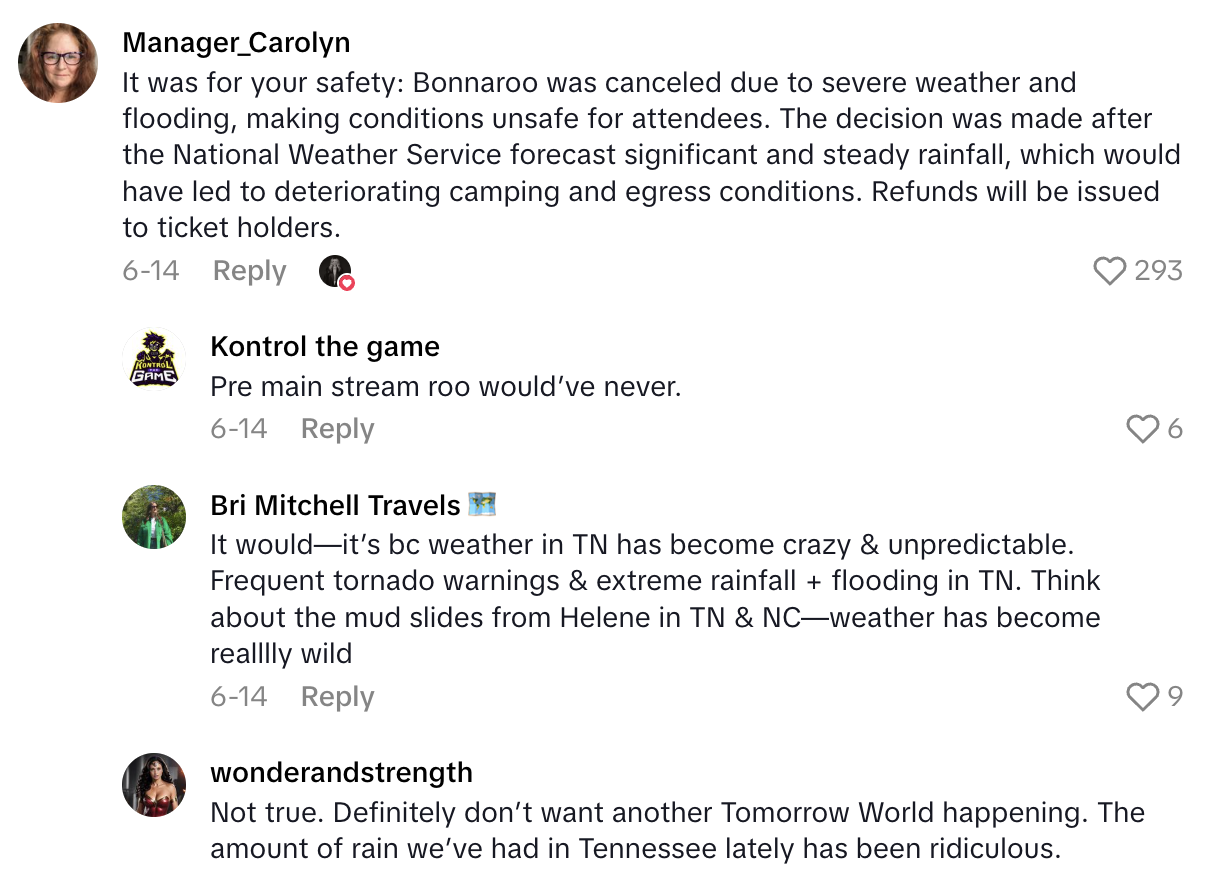Click the 6-14 date under Manager_Carolyn's comment
The width and height of the screenshot is (1210, 874).
[151, 271]
